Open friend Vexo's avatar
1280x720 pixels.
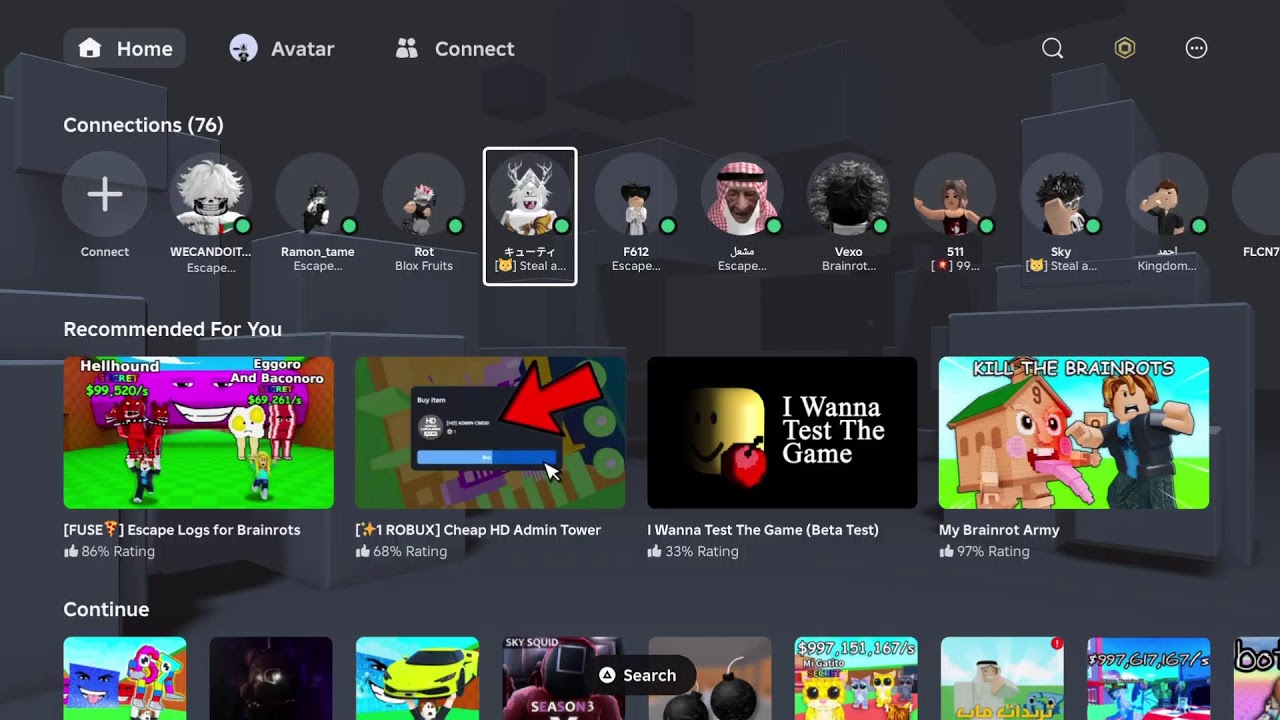coord(849,194)
